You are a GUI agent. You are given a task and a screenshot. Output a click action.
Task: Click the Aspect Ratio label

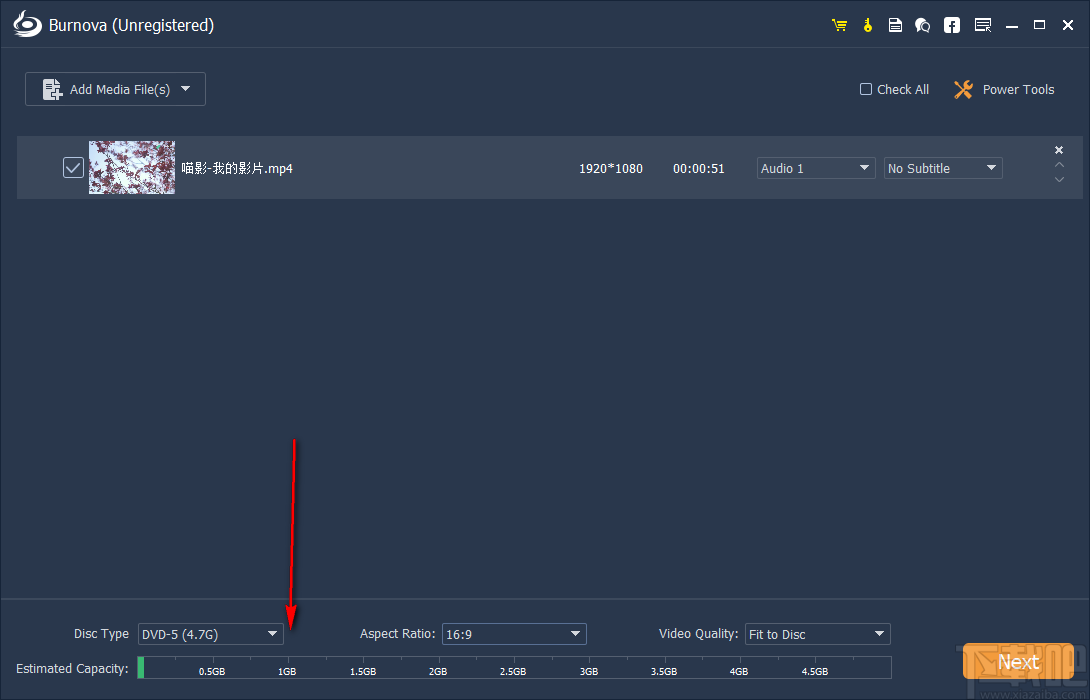(398, 634)
